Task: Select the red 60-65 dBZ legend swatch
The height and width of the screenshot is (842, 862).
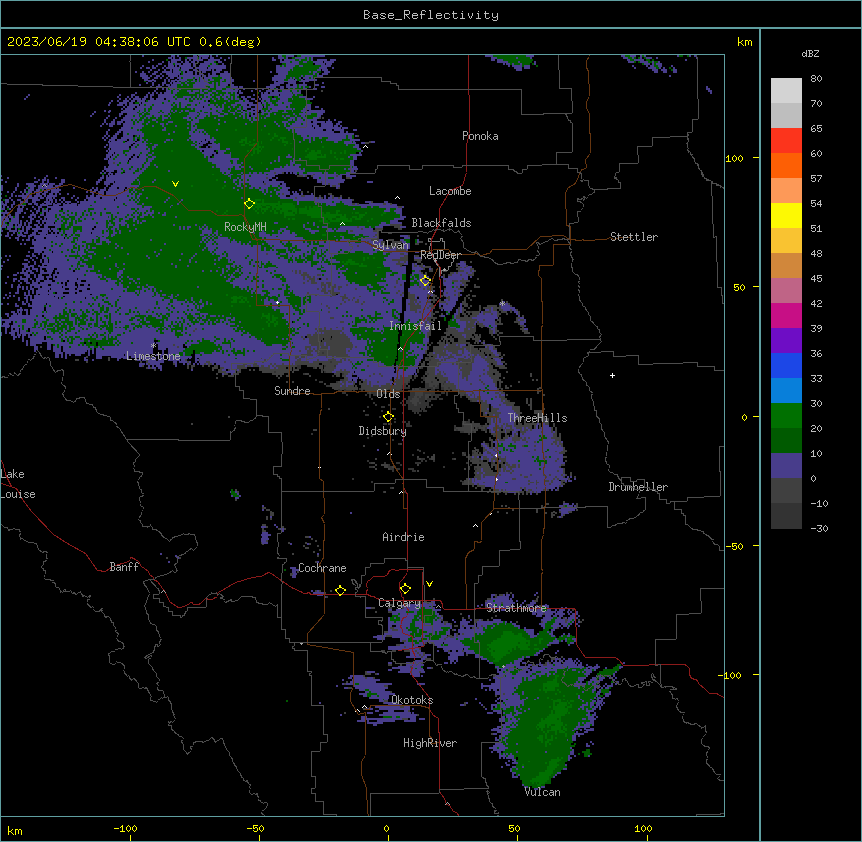Action: coord(786,141)
